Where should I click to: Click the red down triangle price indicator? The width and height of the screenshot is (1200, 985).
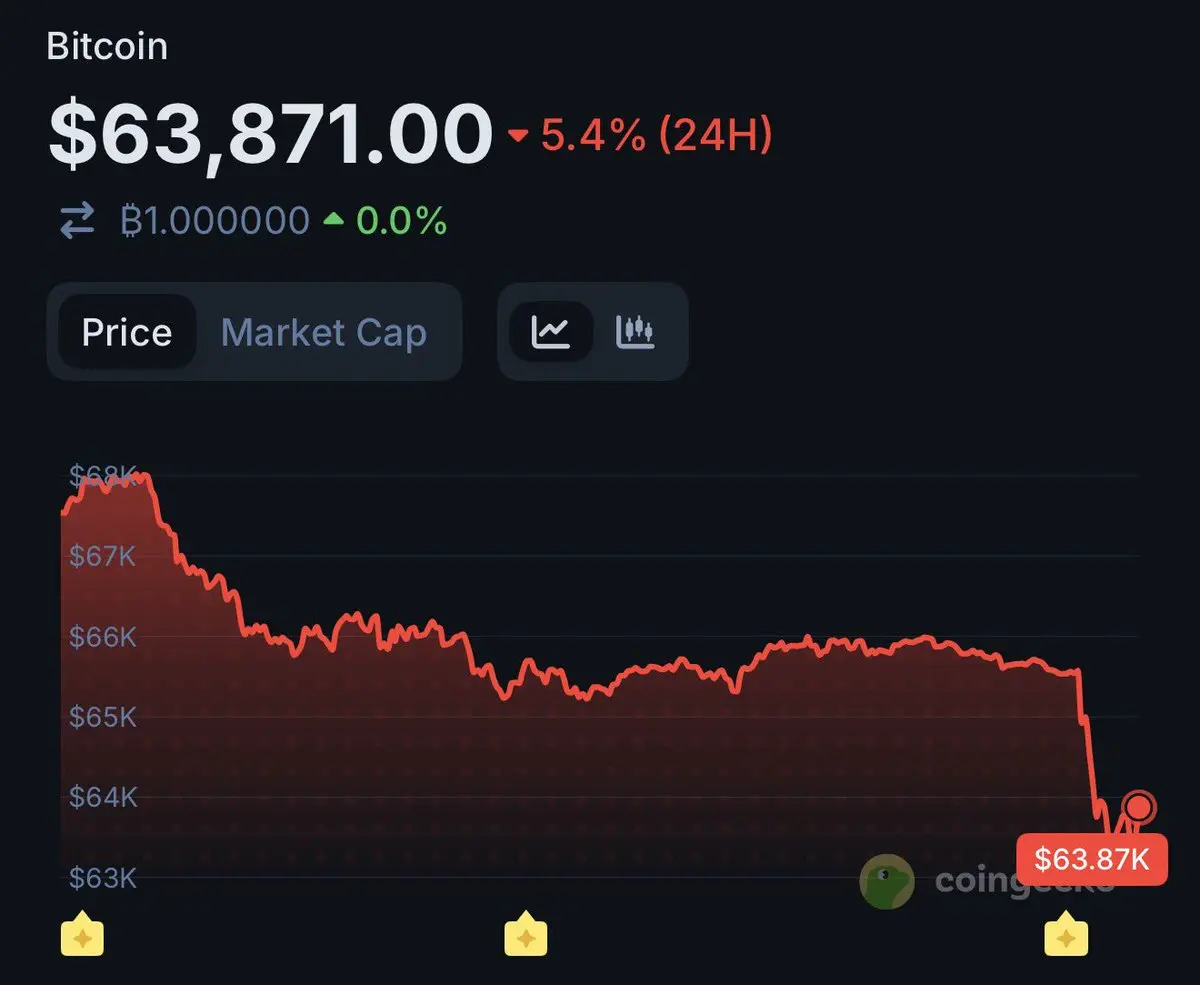click(518, 136)
